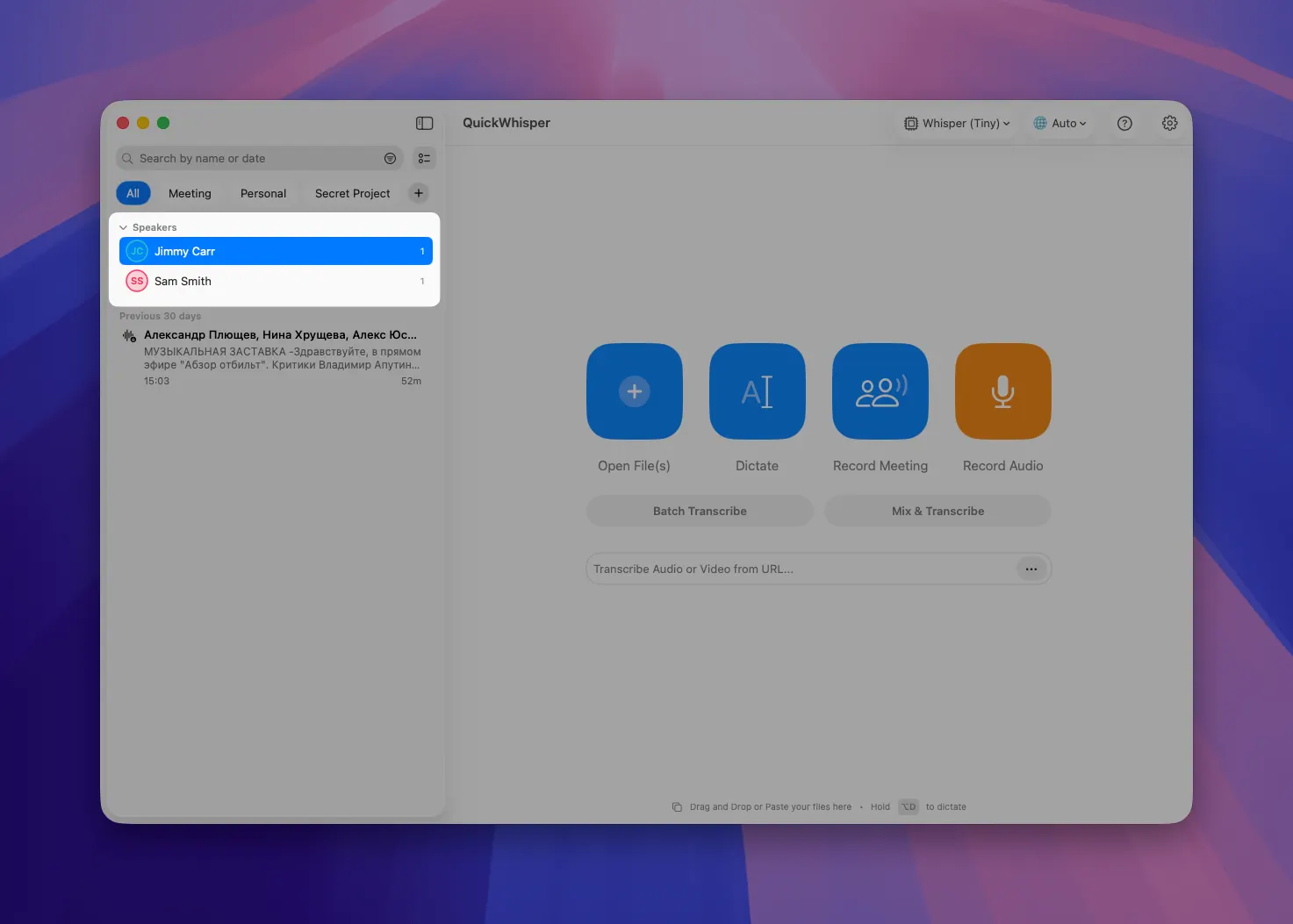
Task: Click the Mix & Transcribe button
Action: click(937, 511)
